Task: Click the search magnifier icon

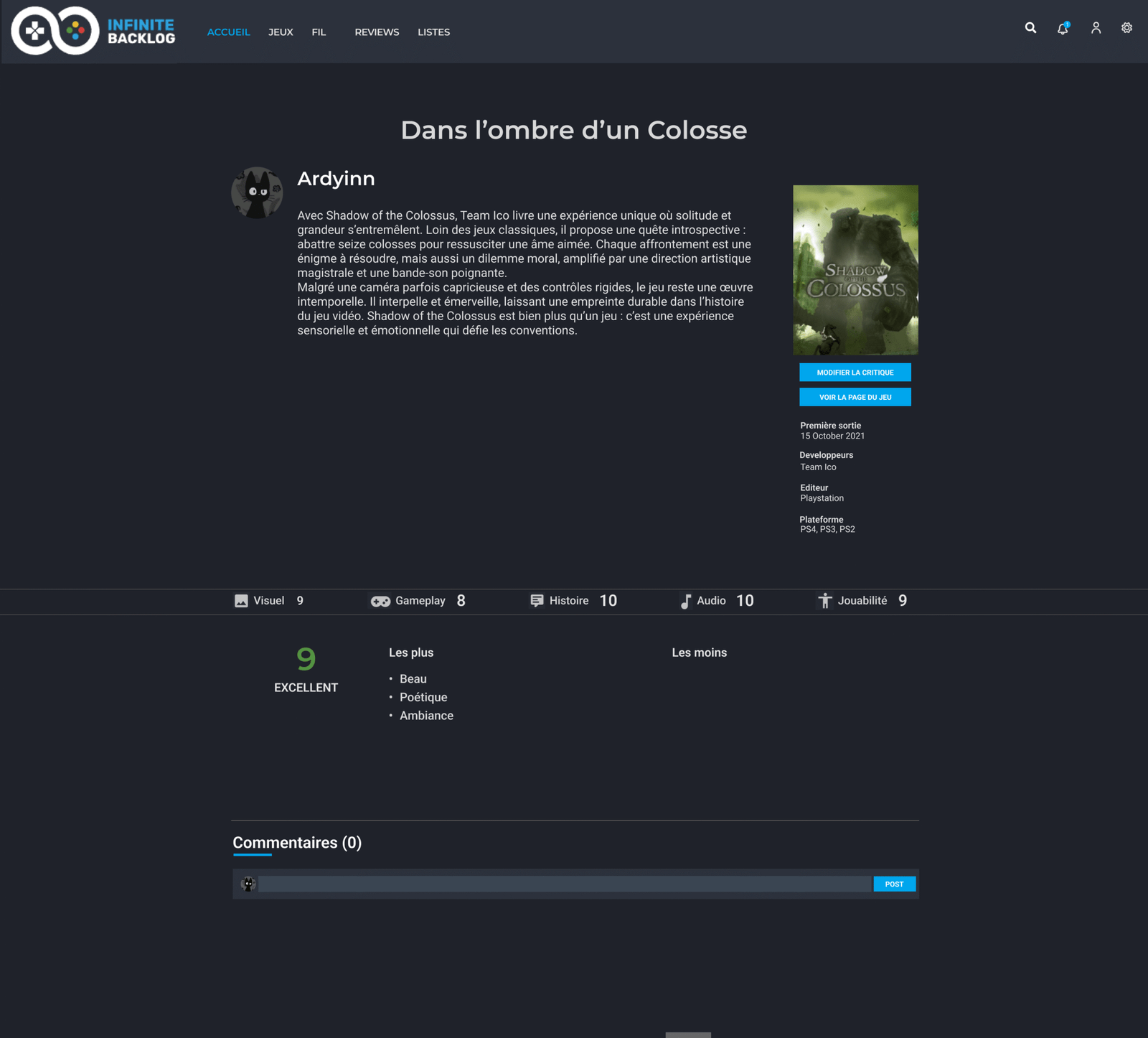Action: [1030, 28]
